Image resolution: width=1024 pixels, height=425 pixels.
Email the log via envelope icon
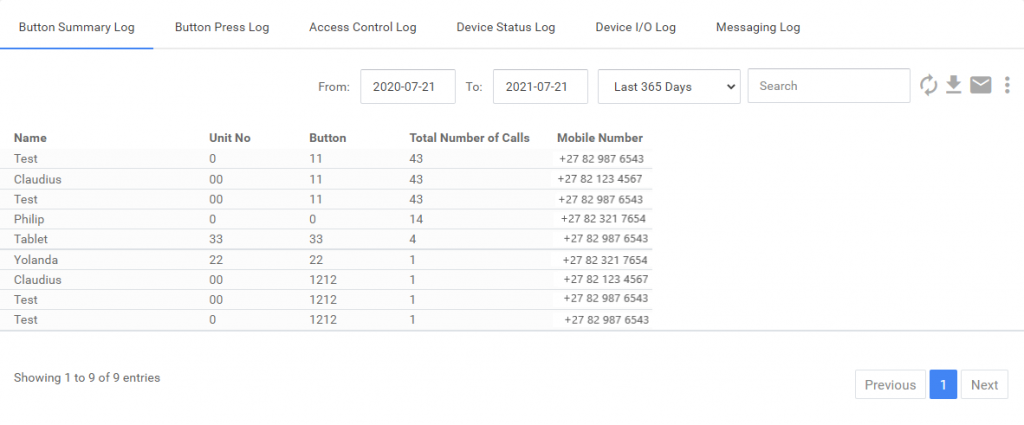[x=980, y=86]
